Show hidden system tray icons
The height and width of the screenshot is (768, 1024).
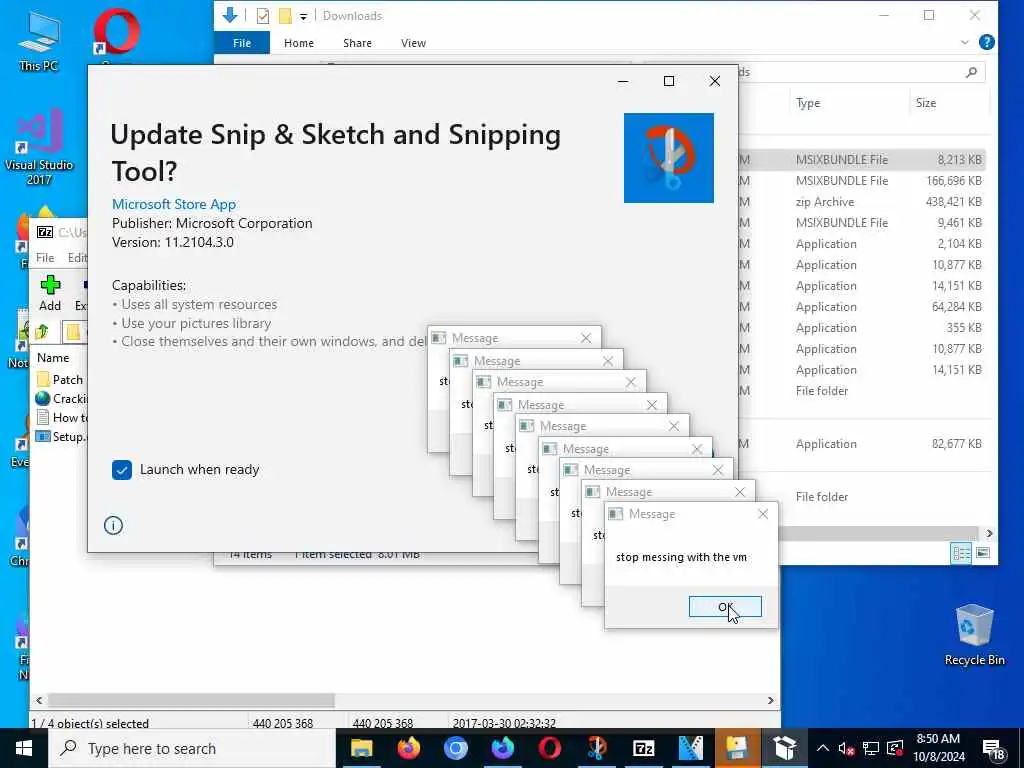click(823, 748)
